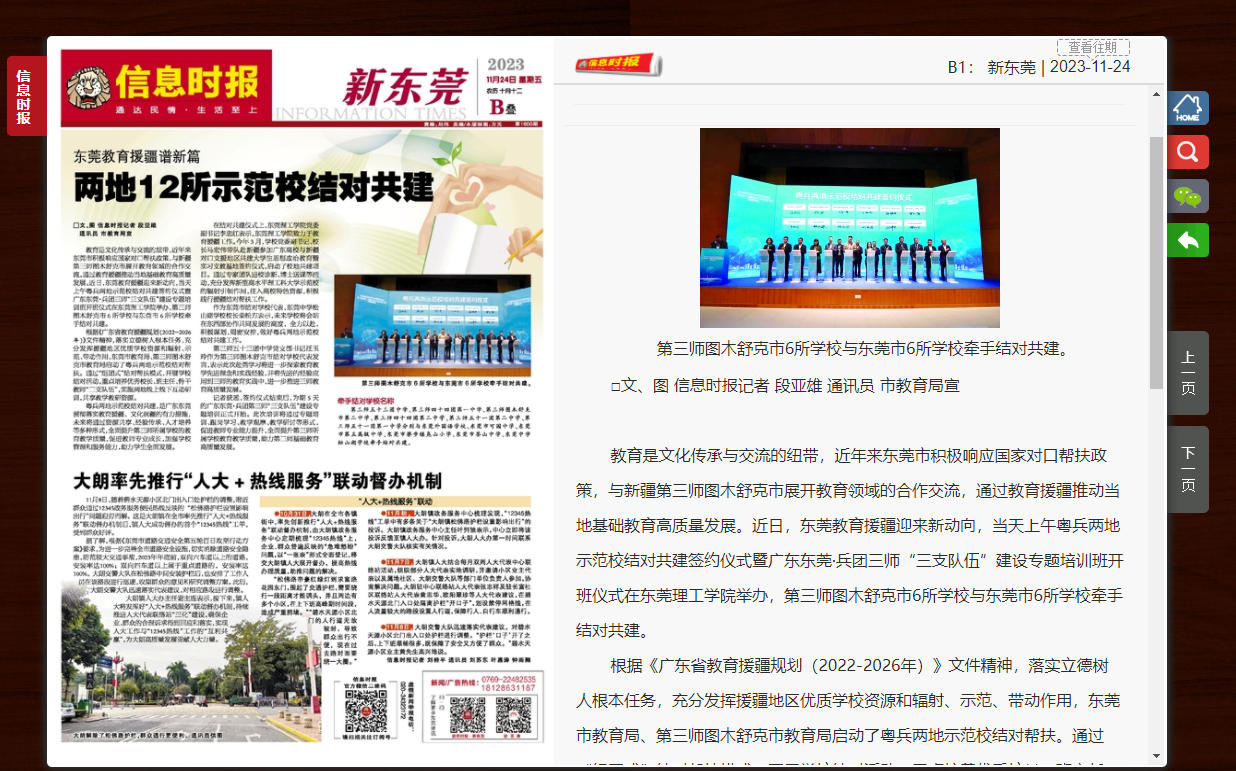Open the red 信息时报 side tab
This screenshot has height=771, width=1236.
click(24, 96)
